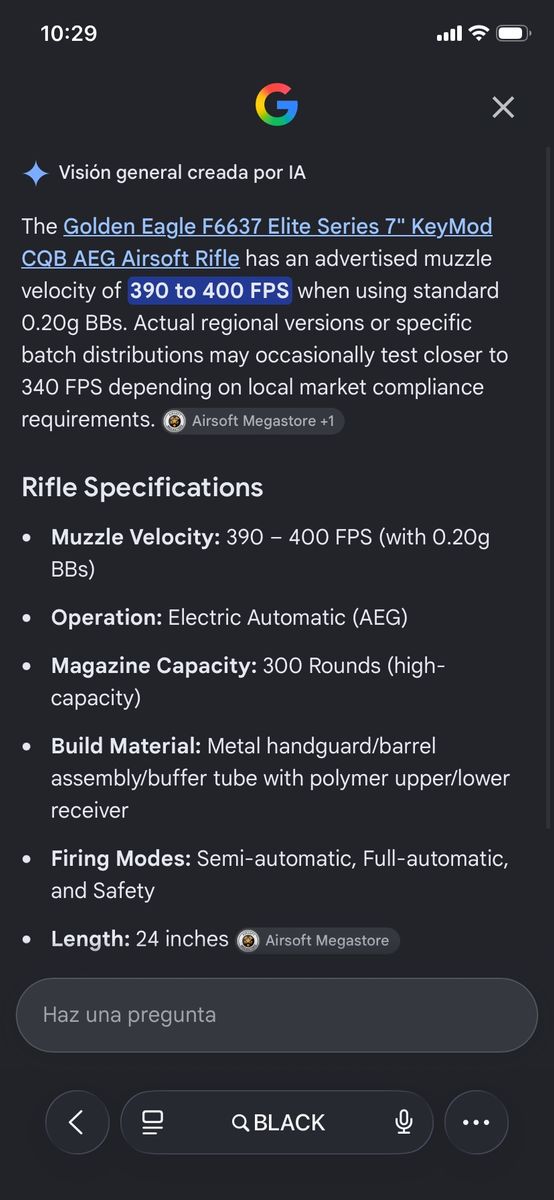
Task: Tap the highlighted '390 to 400 FPS' text
Action: tap(209, 291)
